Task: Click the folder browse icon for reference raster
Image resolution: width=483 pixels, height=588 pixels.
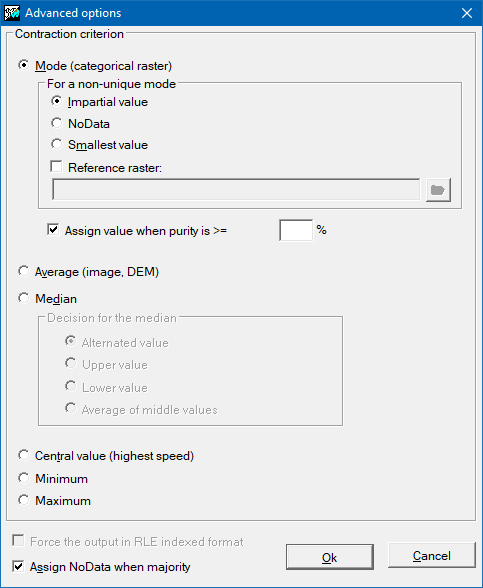Action: point(438,190)
